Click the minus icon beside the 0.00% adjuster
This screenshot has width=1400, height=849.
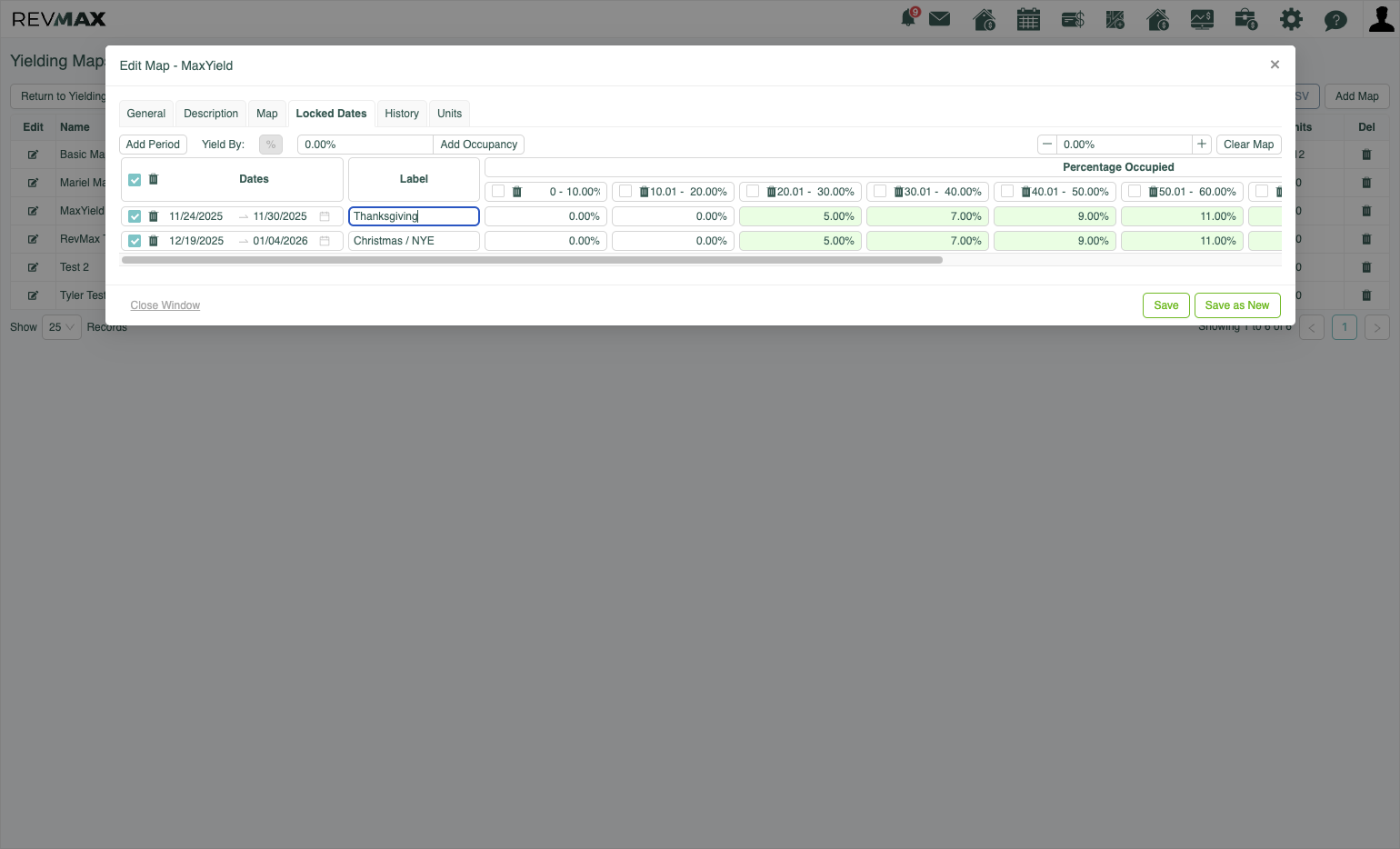tap(1047, 145)
